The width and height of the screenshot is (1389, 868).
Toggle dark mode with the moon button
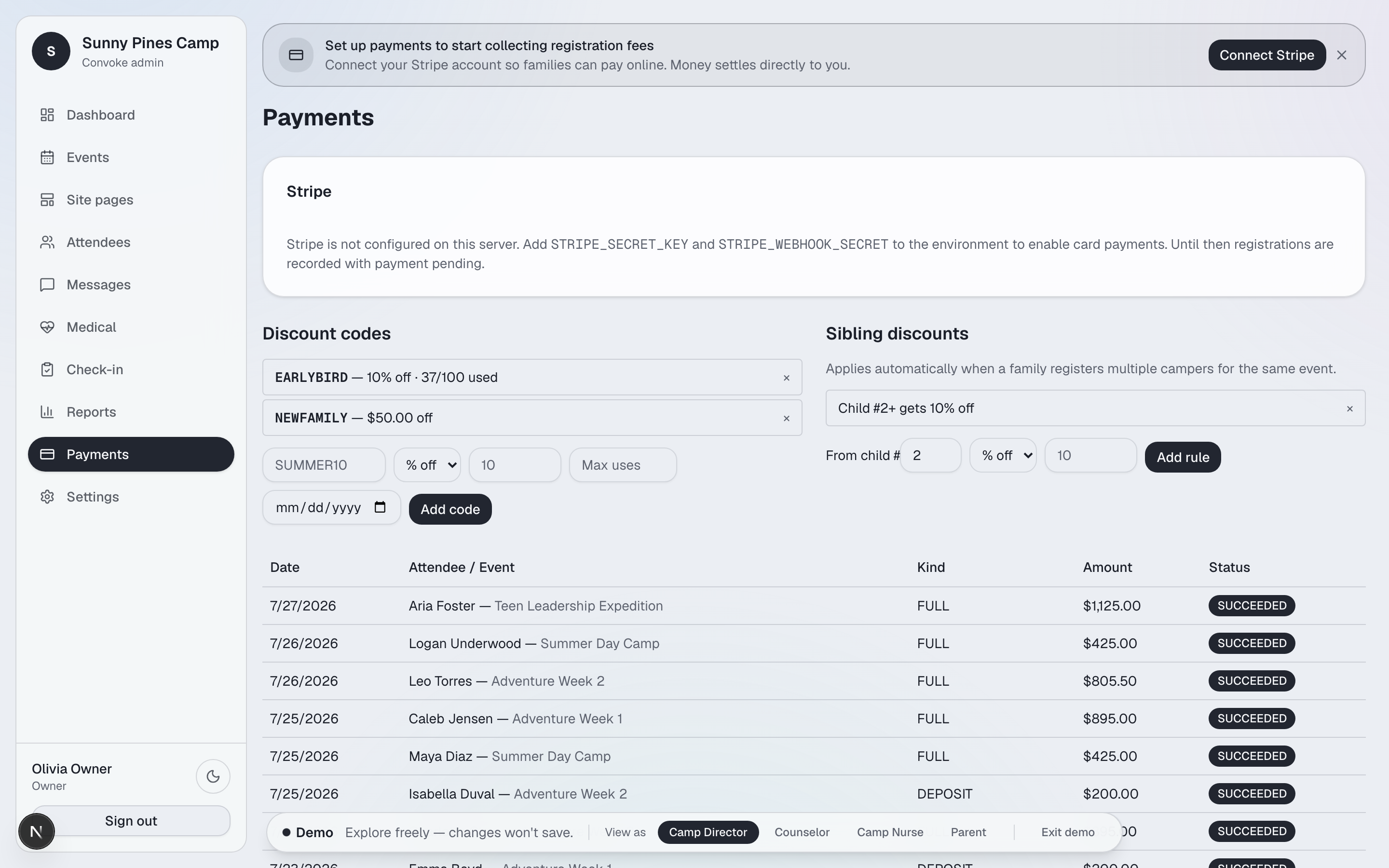(x=213, y=776)
